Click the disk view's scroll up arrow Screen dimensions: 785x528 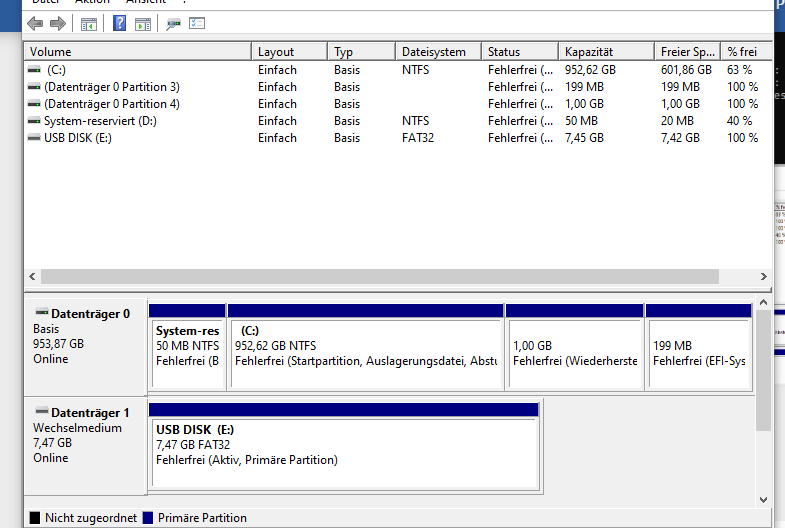tap(763, 302)
